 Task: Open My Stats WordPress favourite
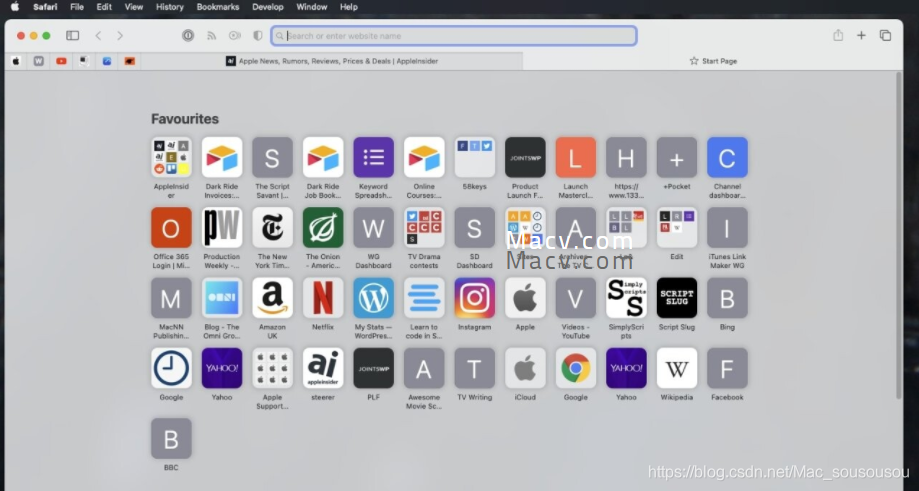[373, 298]
